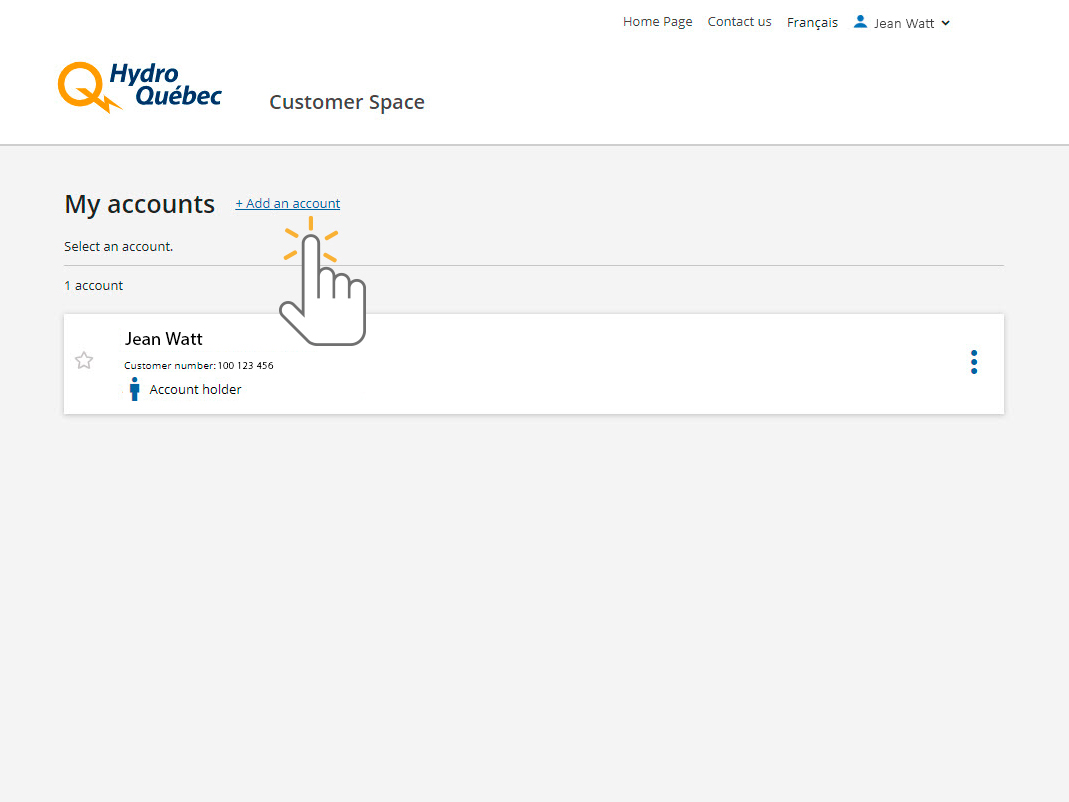Click the empty middle area of the account card

click(600, 364)
